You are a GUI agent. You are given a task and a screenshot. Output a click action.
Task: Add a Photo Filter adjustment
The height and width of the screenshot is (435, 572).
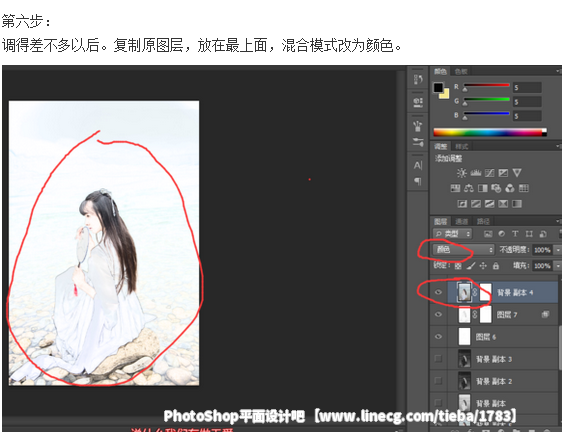496,188
